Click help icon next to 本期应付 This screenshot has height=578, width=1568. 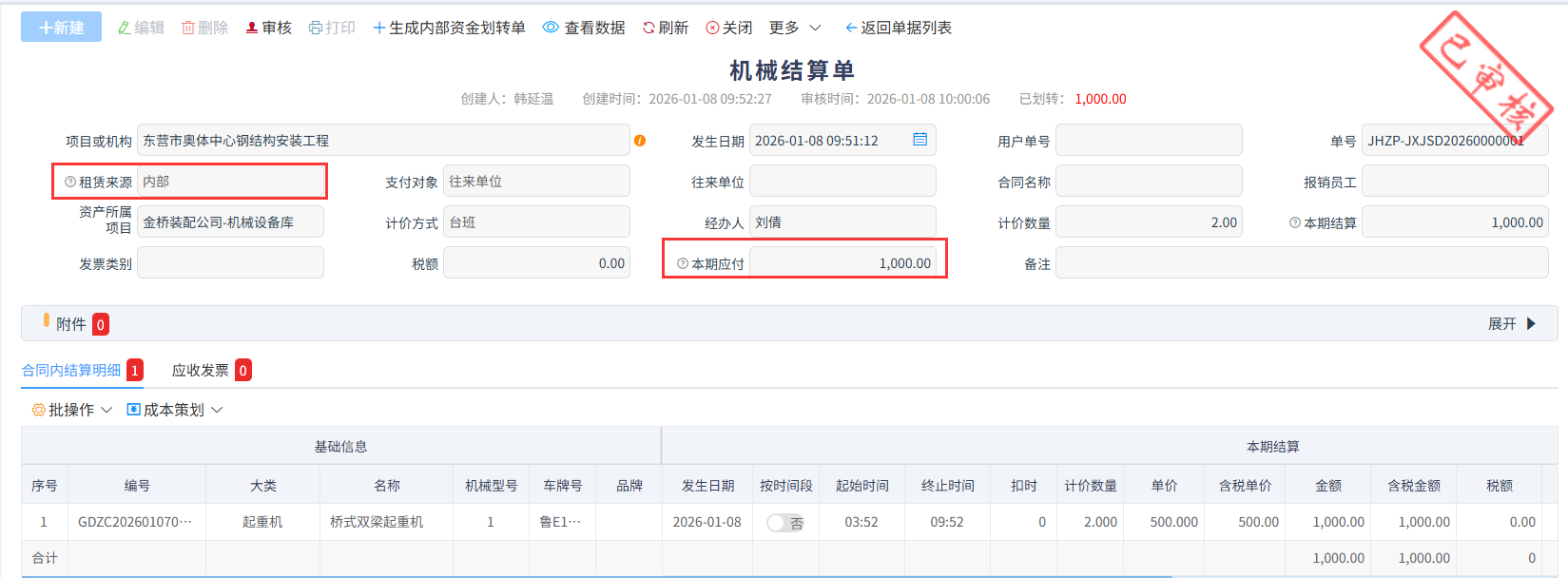pyautogui.click(x=683, y=263)
